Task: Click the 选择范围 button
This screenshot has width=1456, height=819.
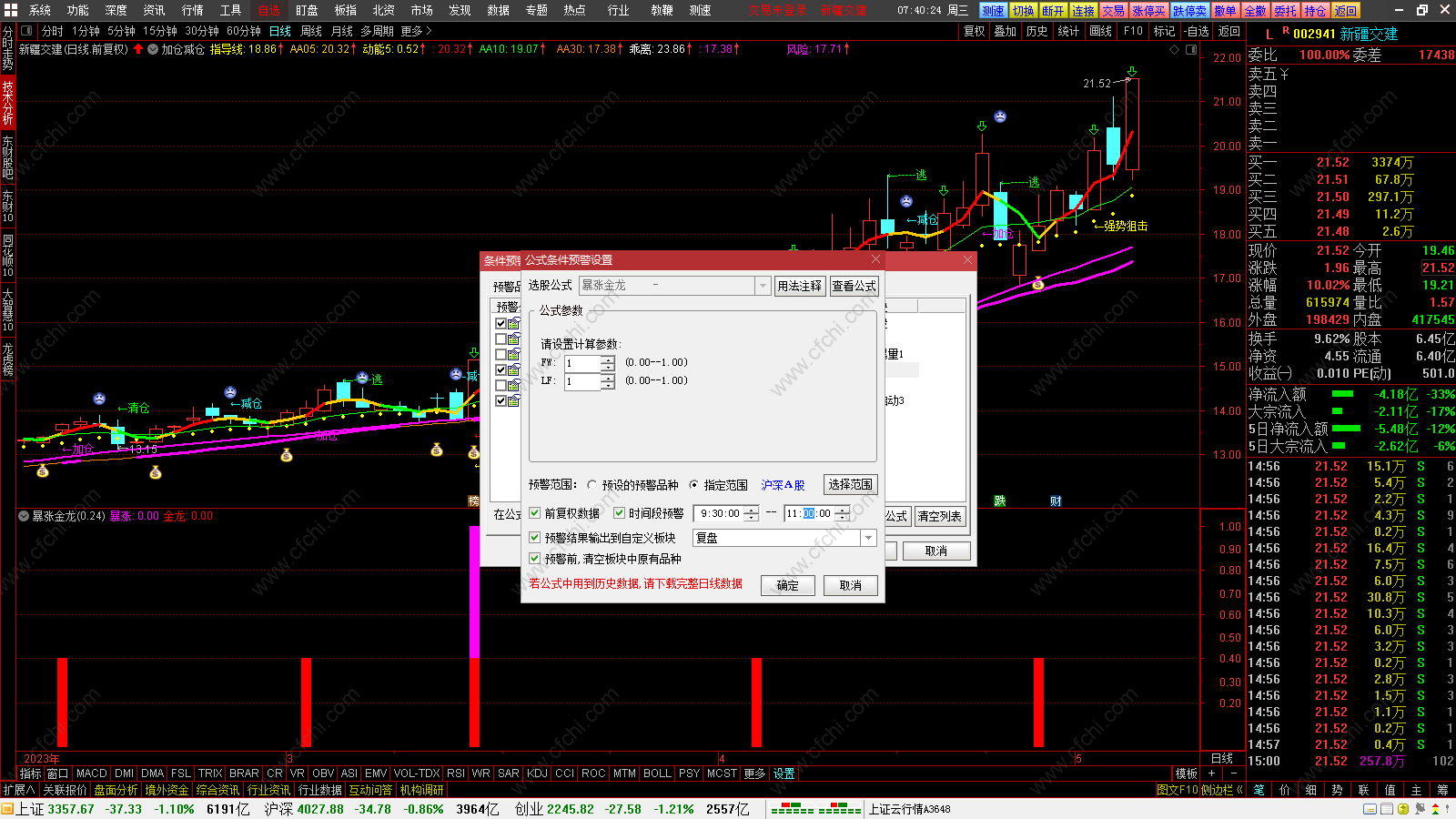Action: click(x=850, y=484)
